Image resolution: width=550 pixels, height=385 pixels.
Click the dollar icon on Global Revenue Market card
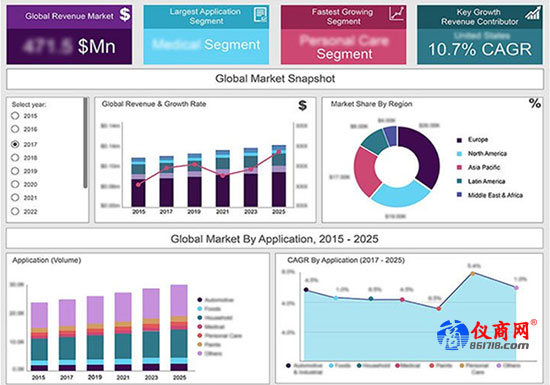[125, 15]
